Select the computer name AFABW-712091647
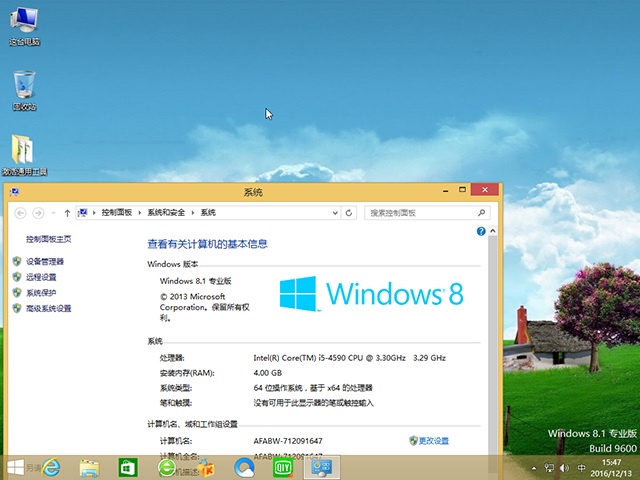The width and height of the screenshot is (640, 480). 288,441
